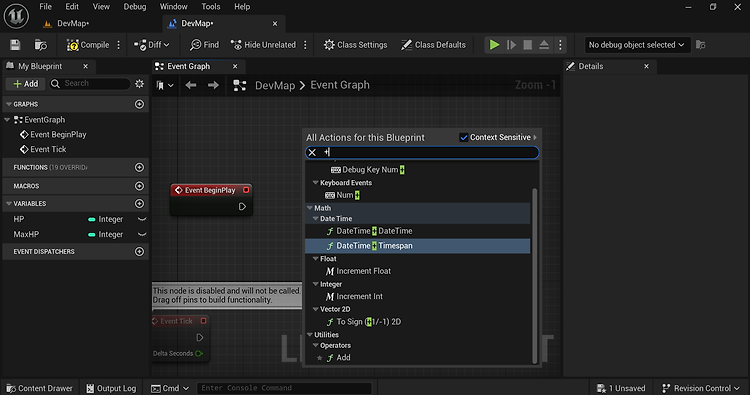This screenshot has height=395, width=750.
Task: Open the graph bookmarks dropdown
Action: (165, 85)
